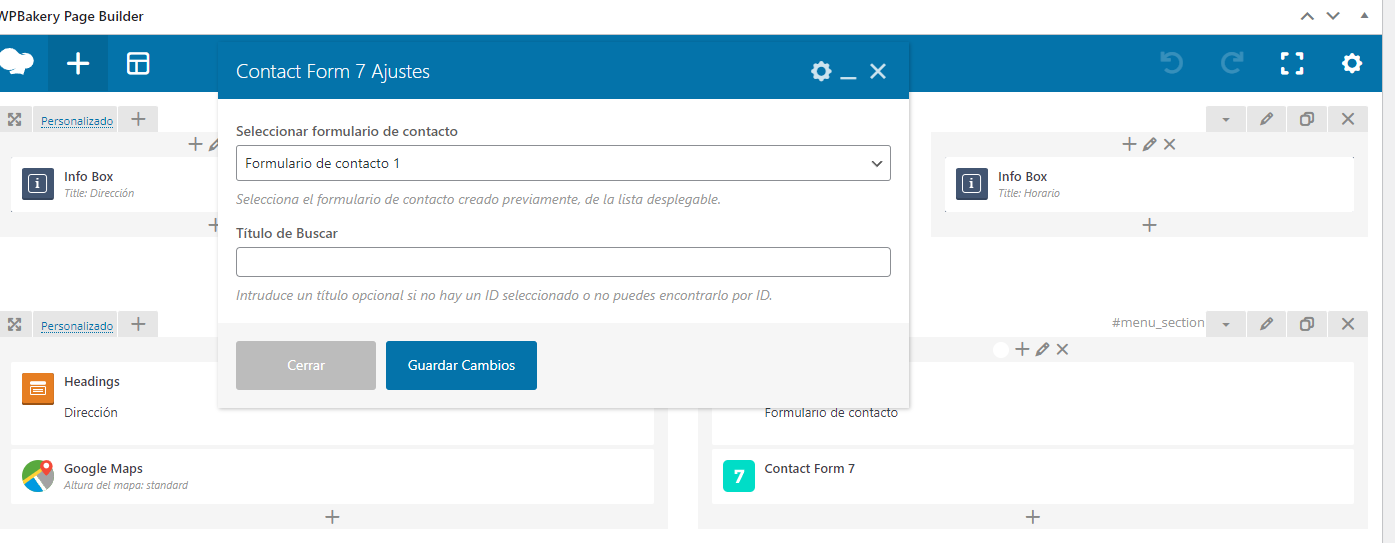Collapse the WPBakery Page Builder panel with the triangle

pos(1363,15)
